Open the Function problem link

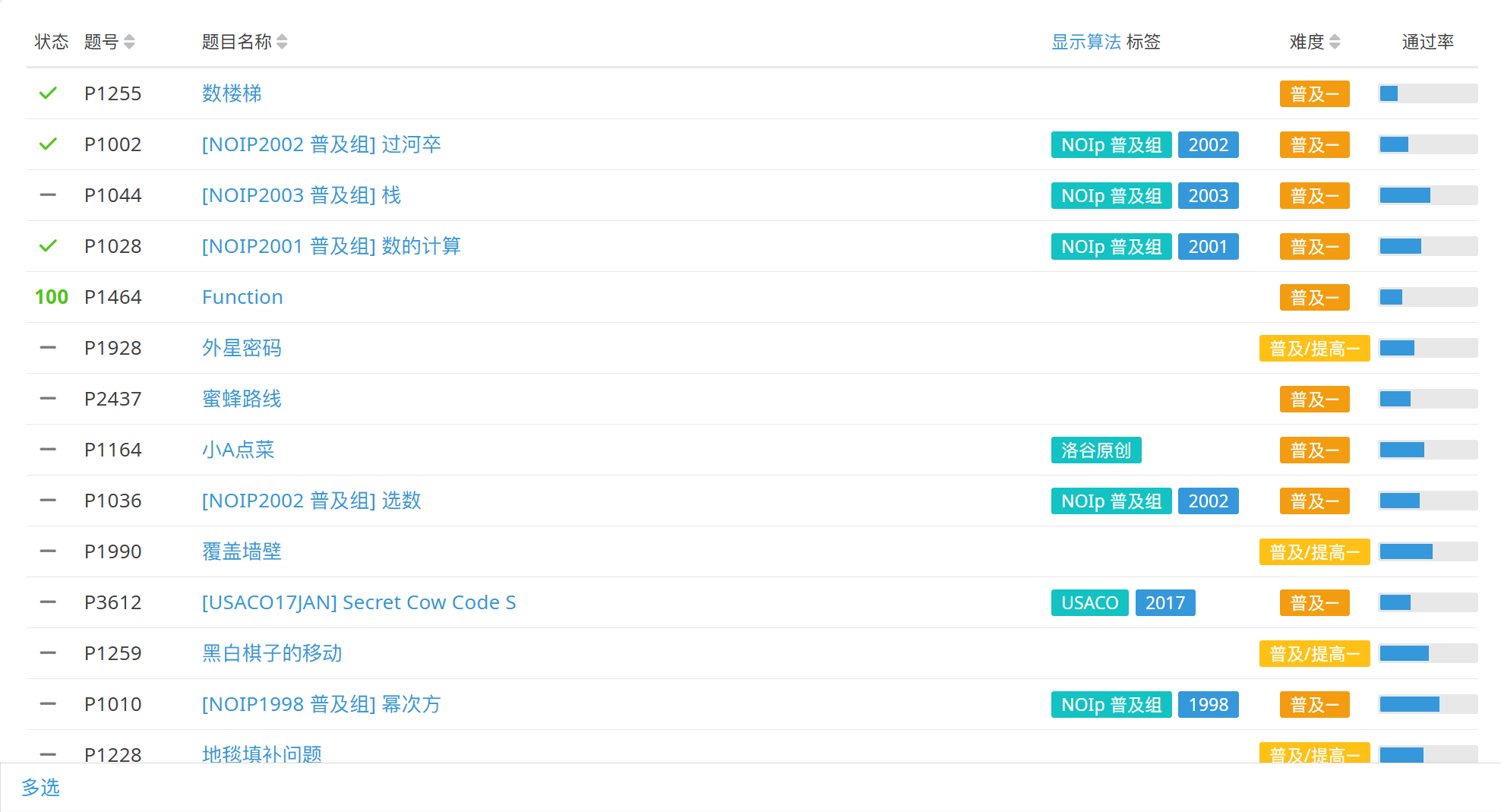(x=242, y=297)
